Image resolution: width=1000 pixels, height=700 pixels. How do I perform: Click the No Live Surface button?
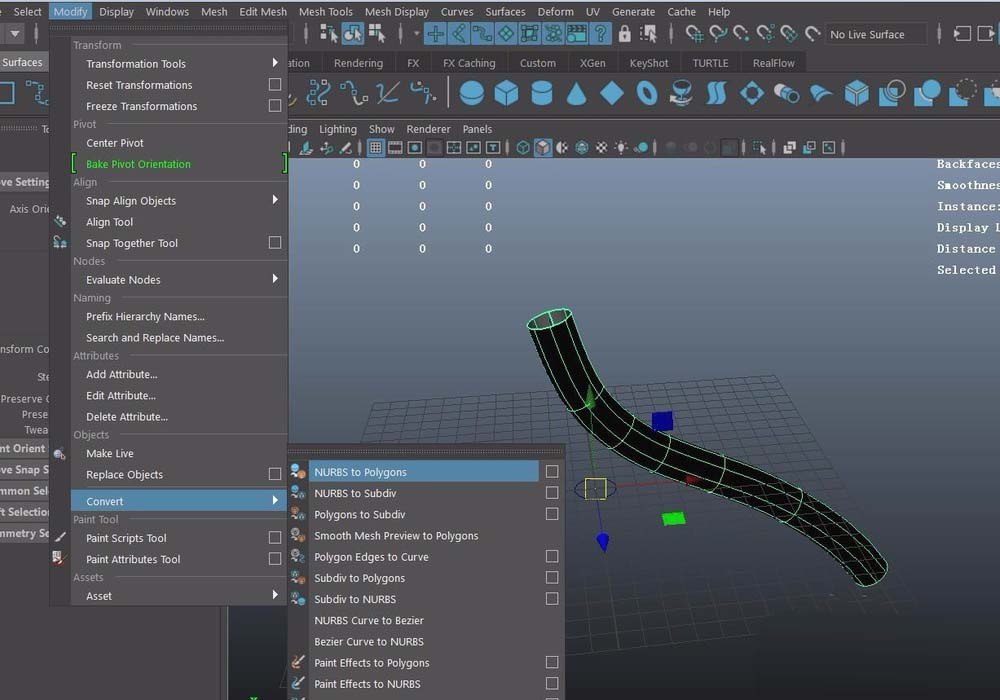tap(873, 33)
